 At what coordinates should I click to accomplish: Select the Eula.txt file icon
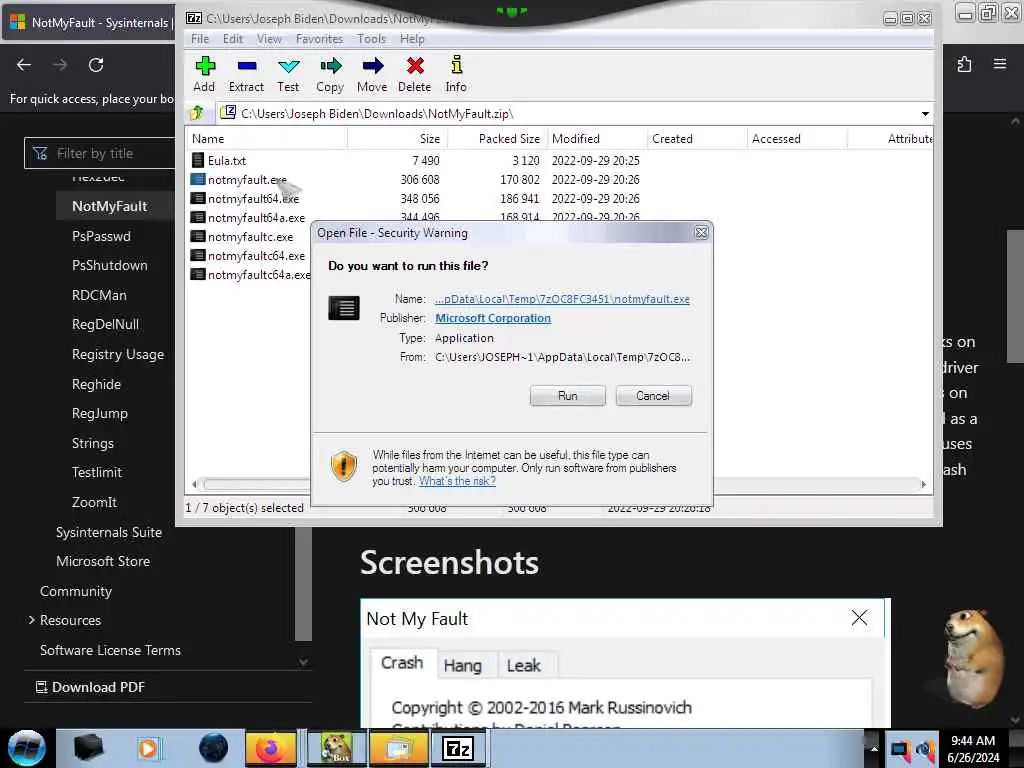tap(197, 160)
